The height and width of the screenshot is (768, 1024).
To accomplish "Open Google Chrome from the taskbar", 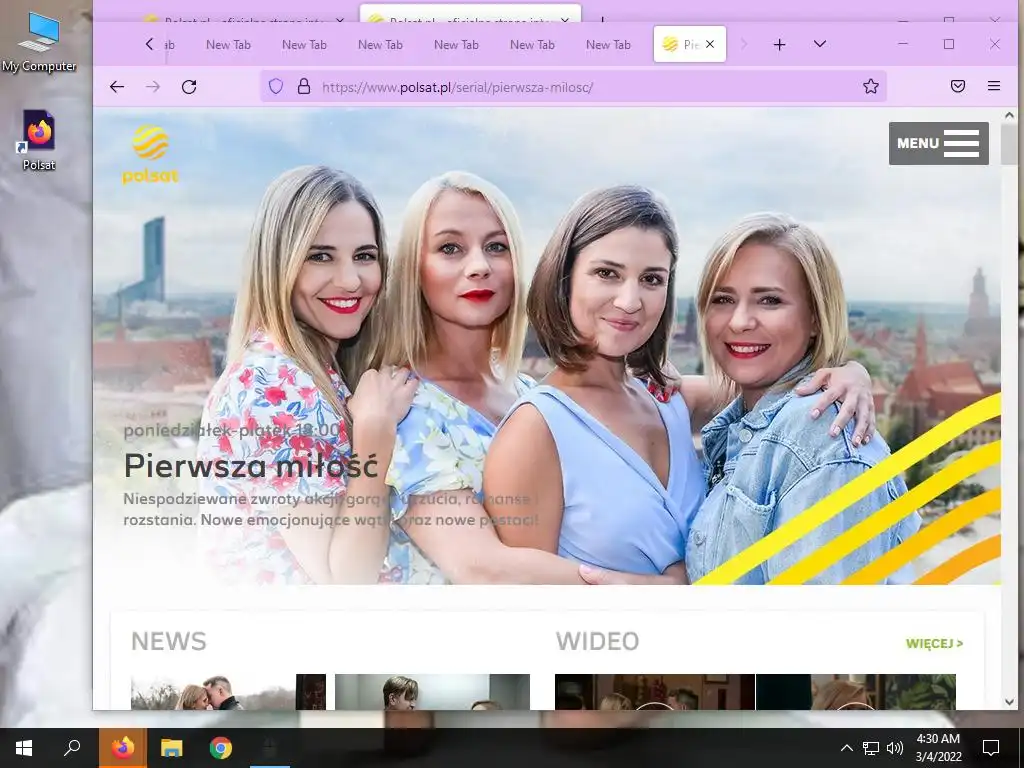I will 221,748.
